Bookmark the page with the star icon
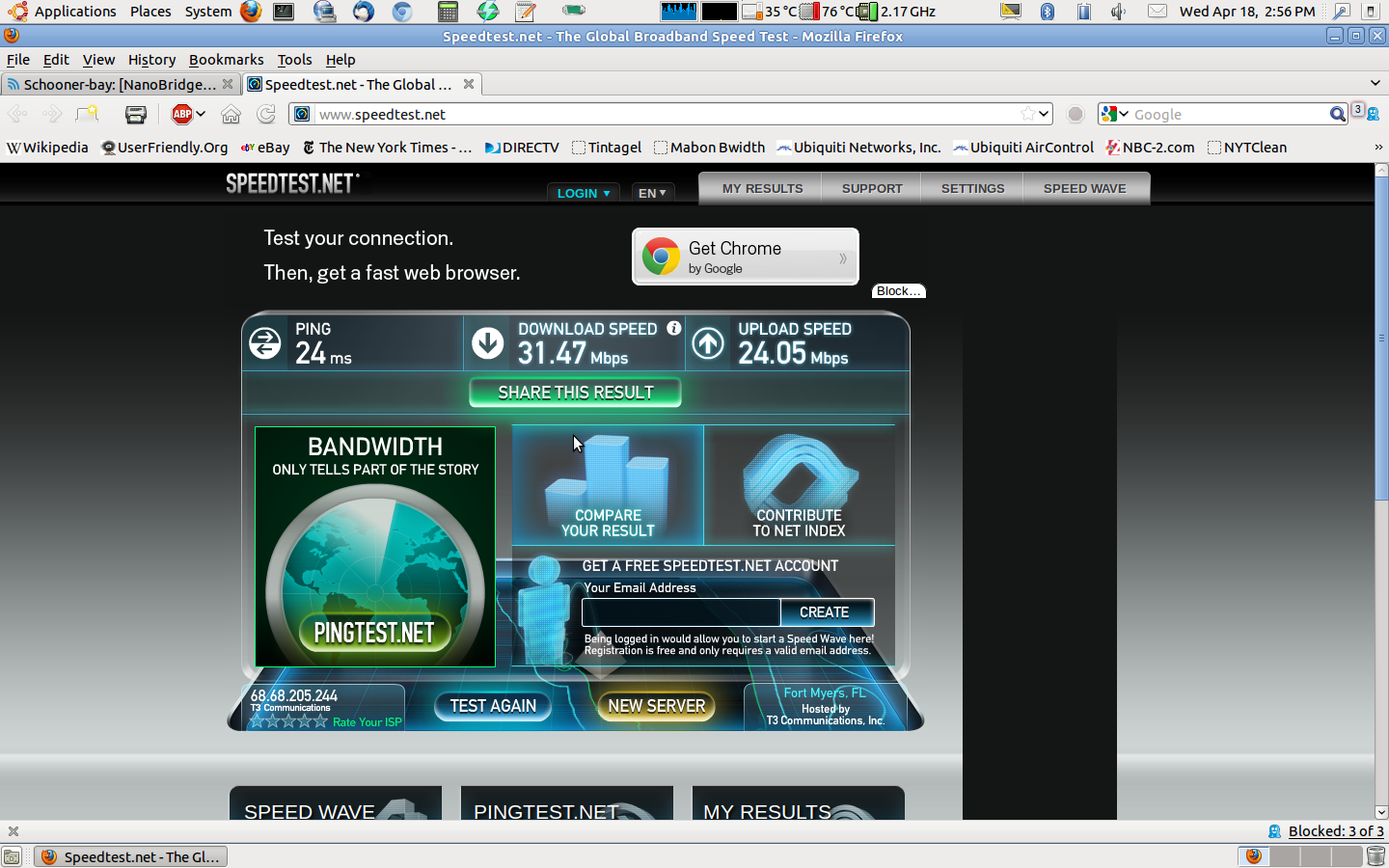The width and height of the screenshot is (1389, 868). click(x=1028, y=114)
